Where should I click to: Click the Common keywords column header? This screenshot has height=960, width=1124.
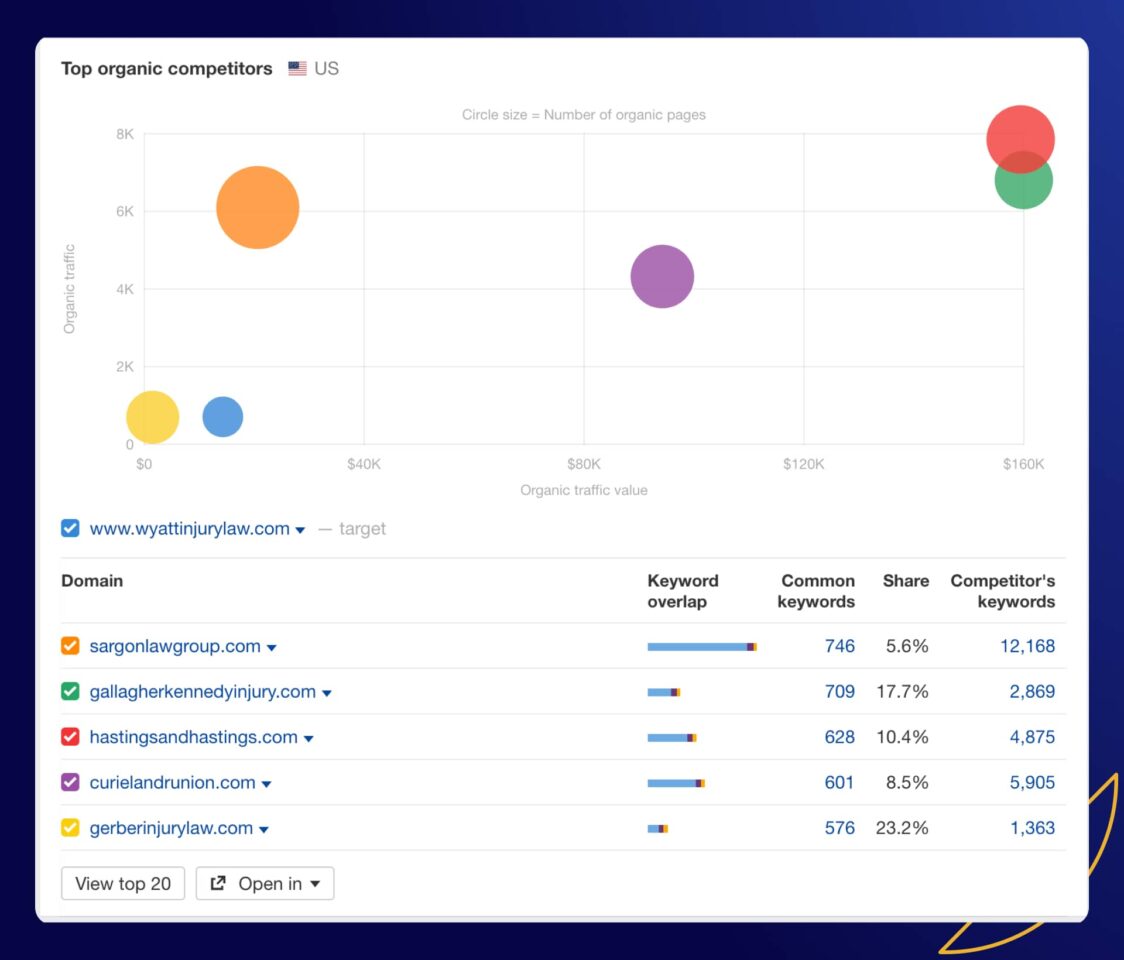click(816, 591)
